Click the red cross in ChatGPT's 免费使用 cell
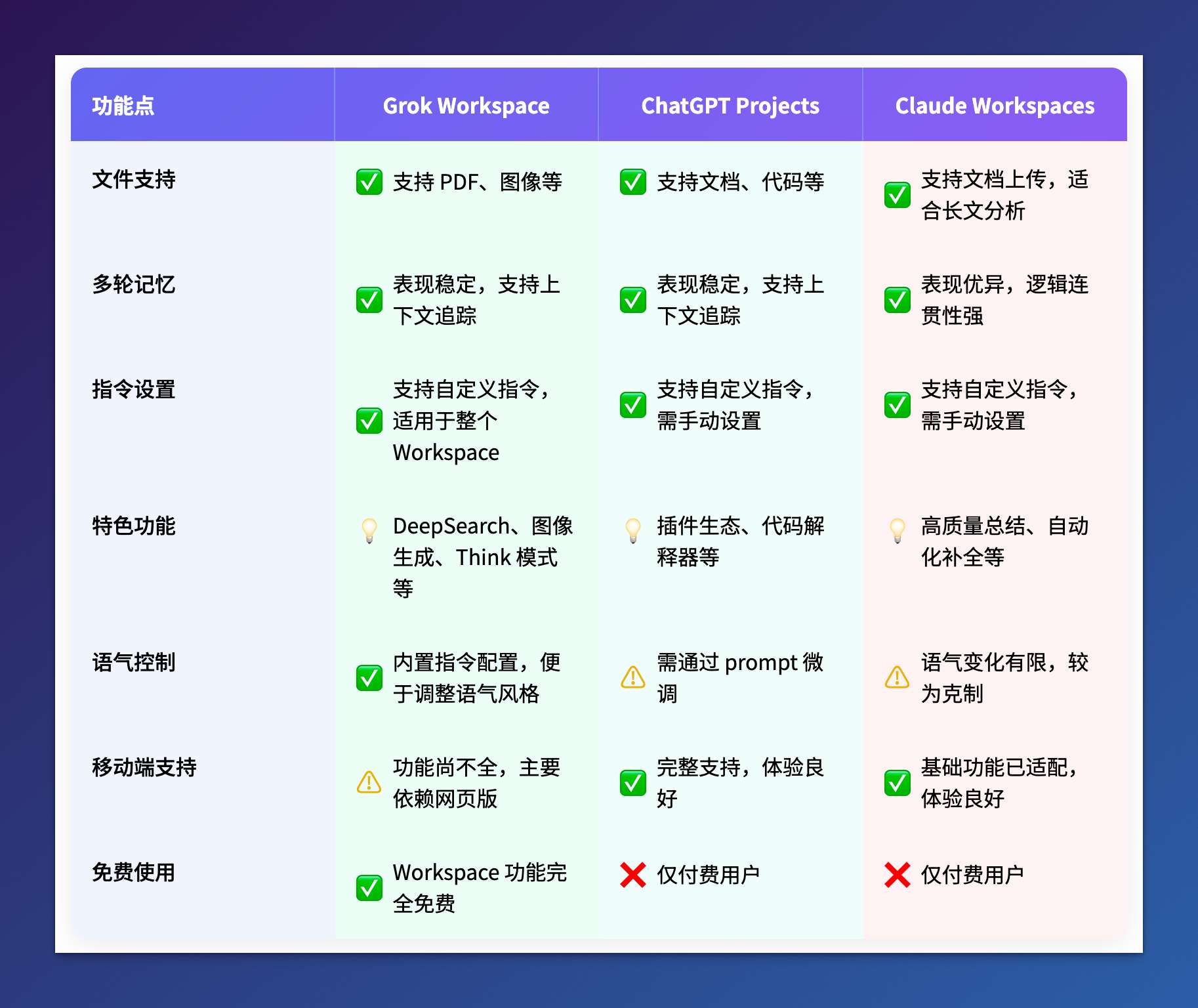The width and height of the screenshot is (1198, 1008). click(x=633, y=875)
